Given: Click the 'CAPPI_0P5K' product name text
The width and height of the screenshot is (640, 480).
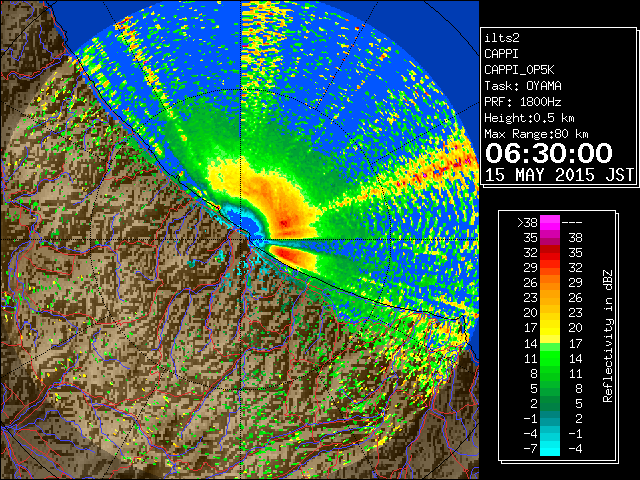Looking at the screenshot, I should [519, 70].
